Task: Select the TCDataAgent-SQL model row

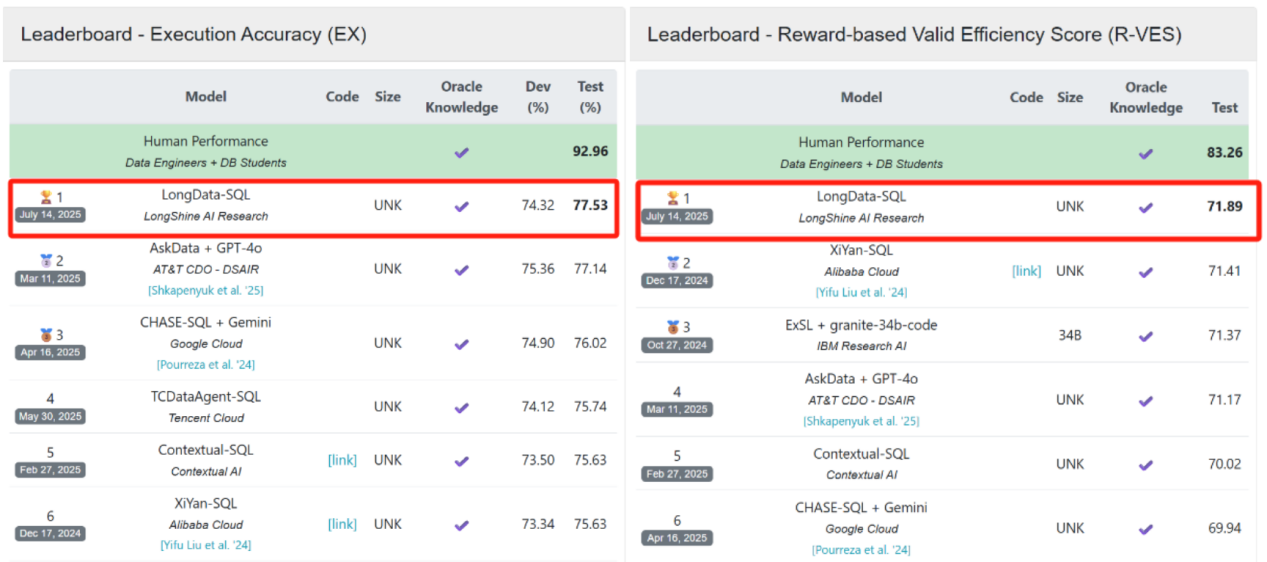Action: (x=314, y=407)
